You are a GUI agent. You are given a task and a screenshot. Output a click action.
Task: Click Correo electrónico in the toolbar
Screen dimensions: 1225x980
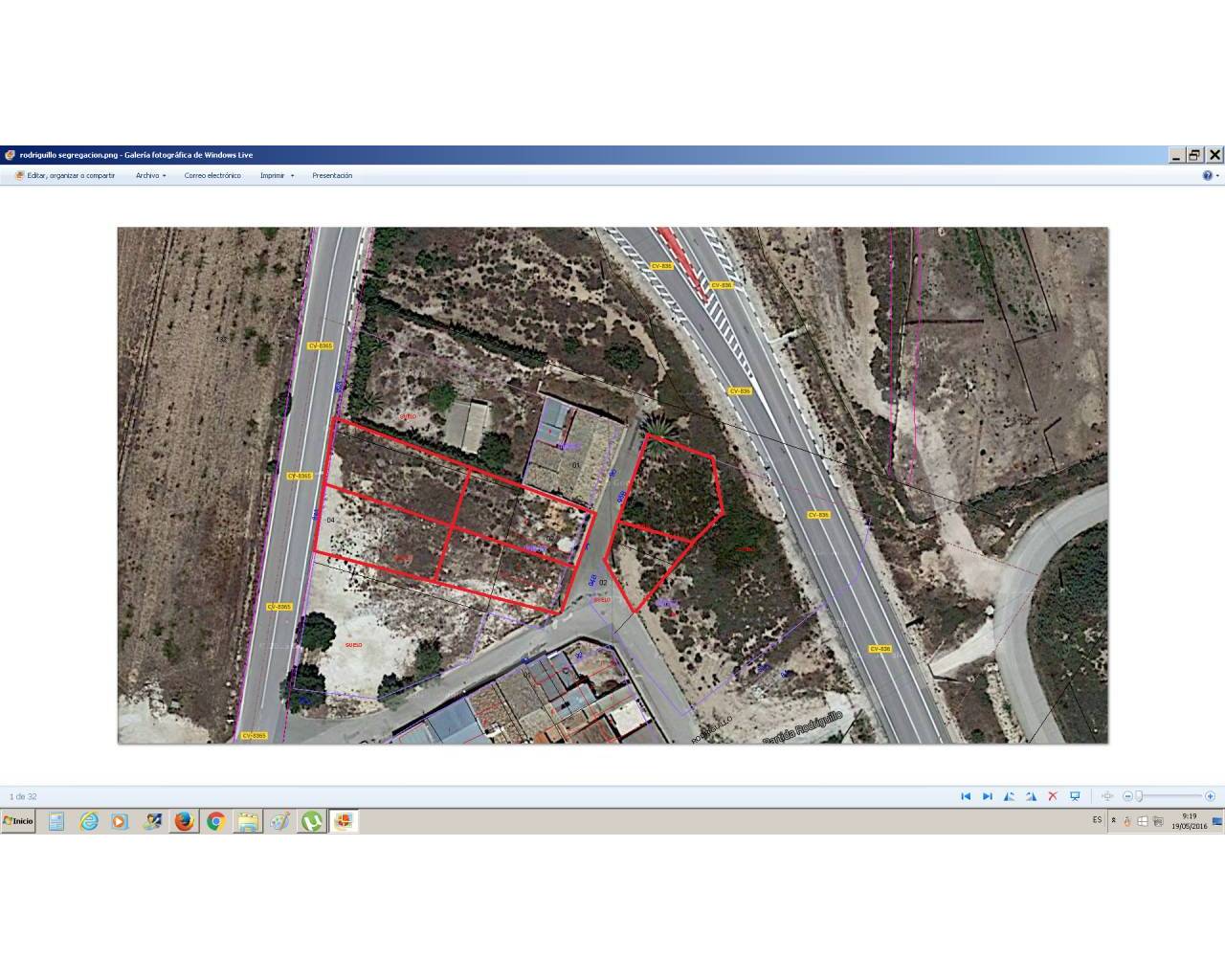[x=212, y=175]
